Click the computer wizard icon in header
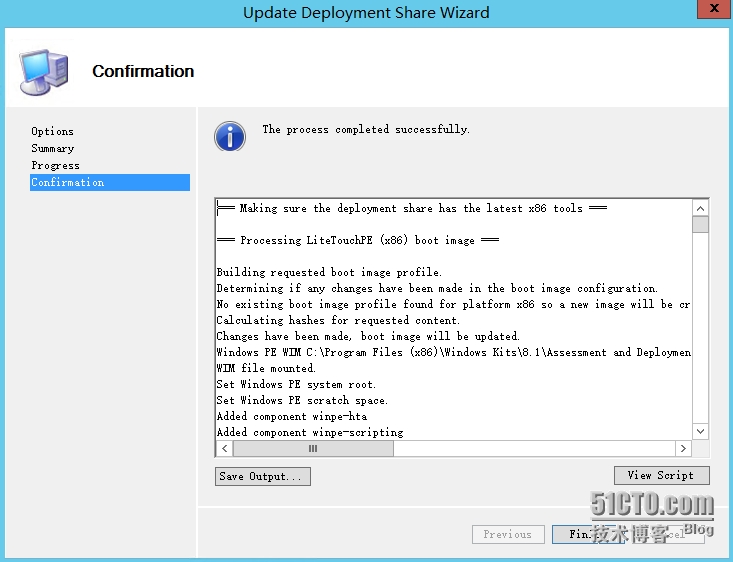 tap(44, 72)
